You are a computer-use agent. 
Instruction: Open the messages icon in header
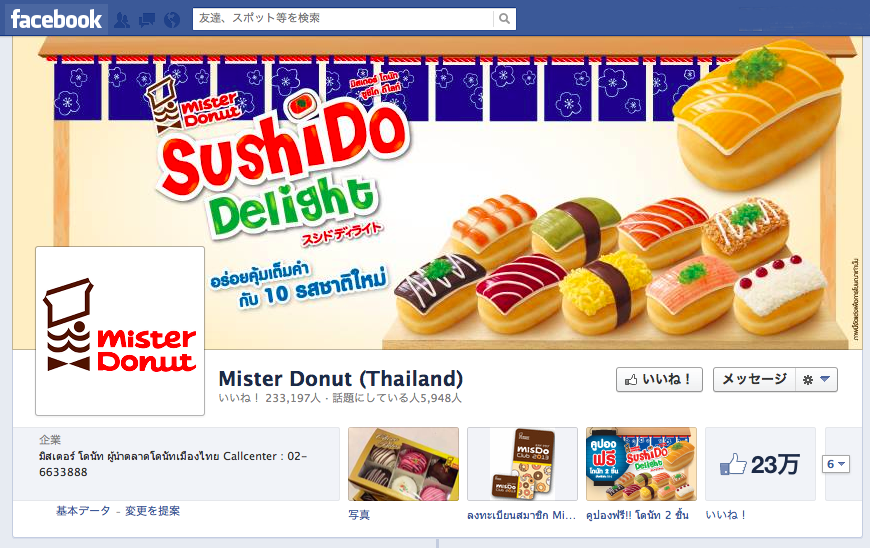coord(147,21)
